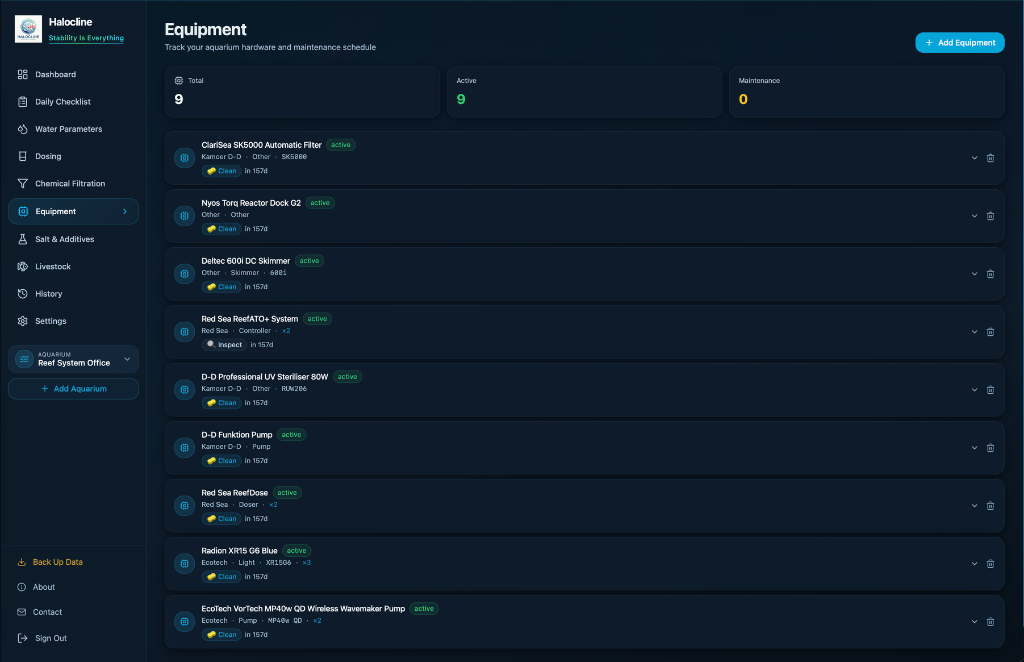1024x662 pixels.
Task: Click the x3 quantity on Radion XR15
Action: coord(306,563)
